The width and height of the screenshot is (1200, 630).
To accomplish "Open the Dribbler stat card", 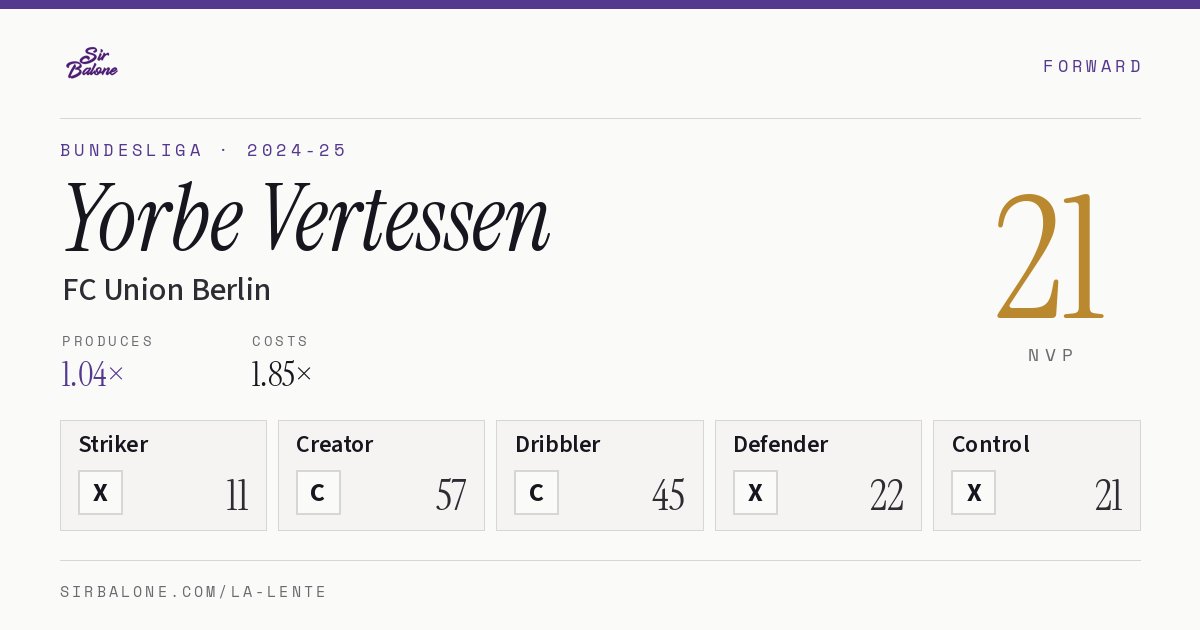I will (x=599, y=475).
